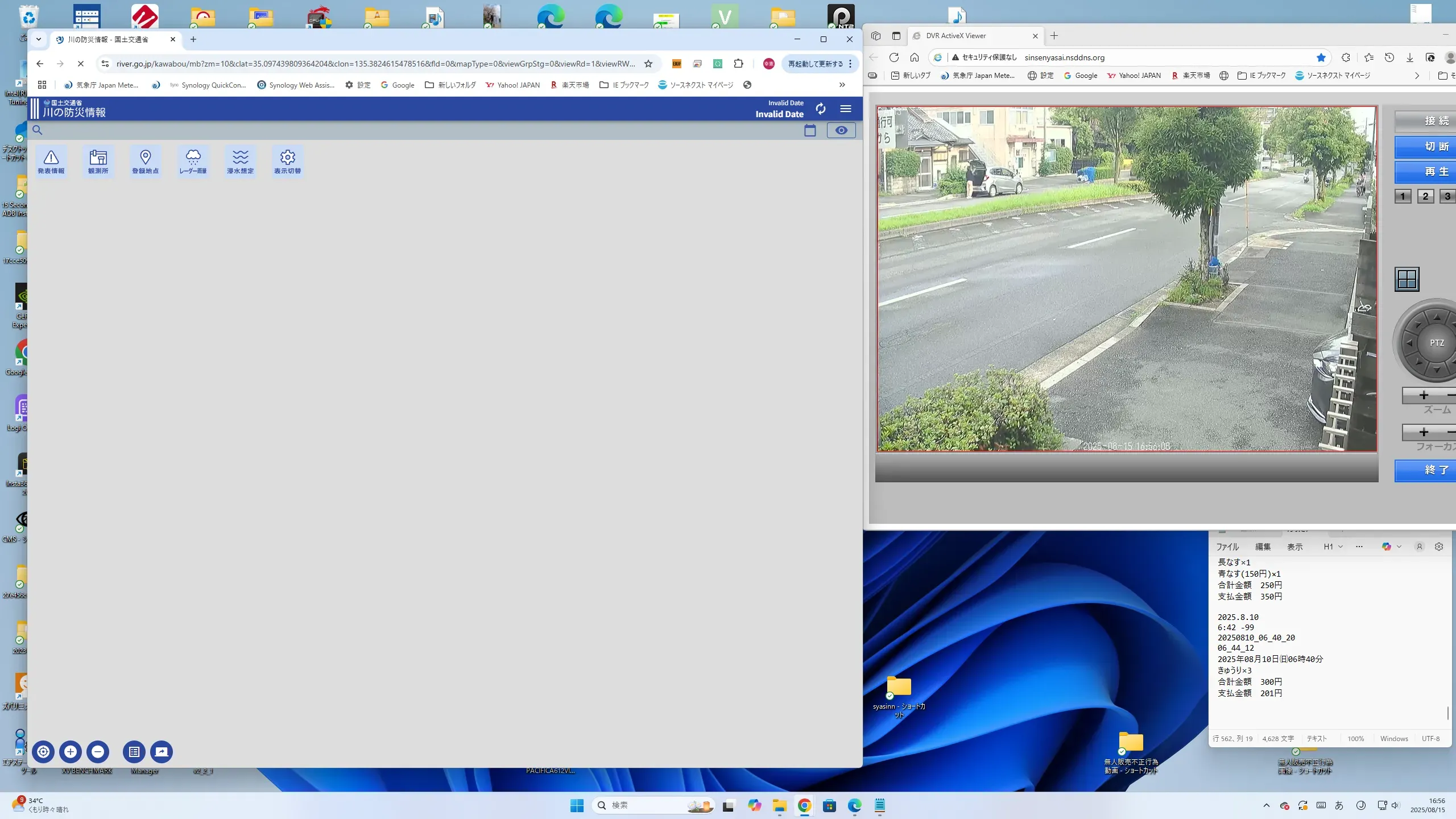Zoom in the map with plus button

click(71, 751)
